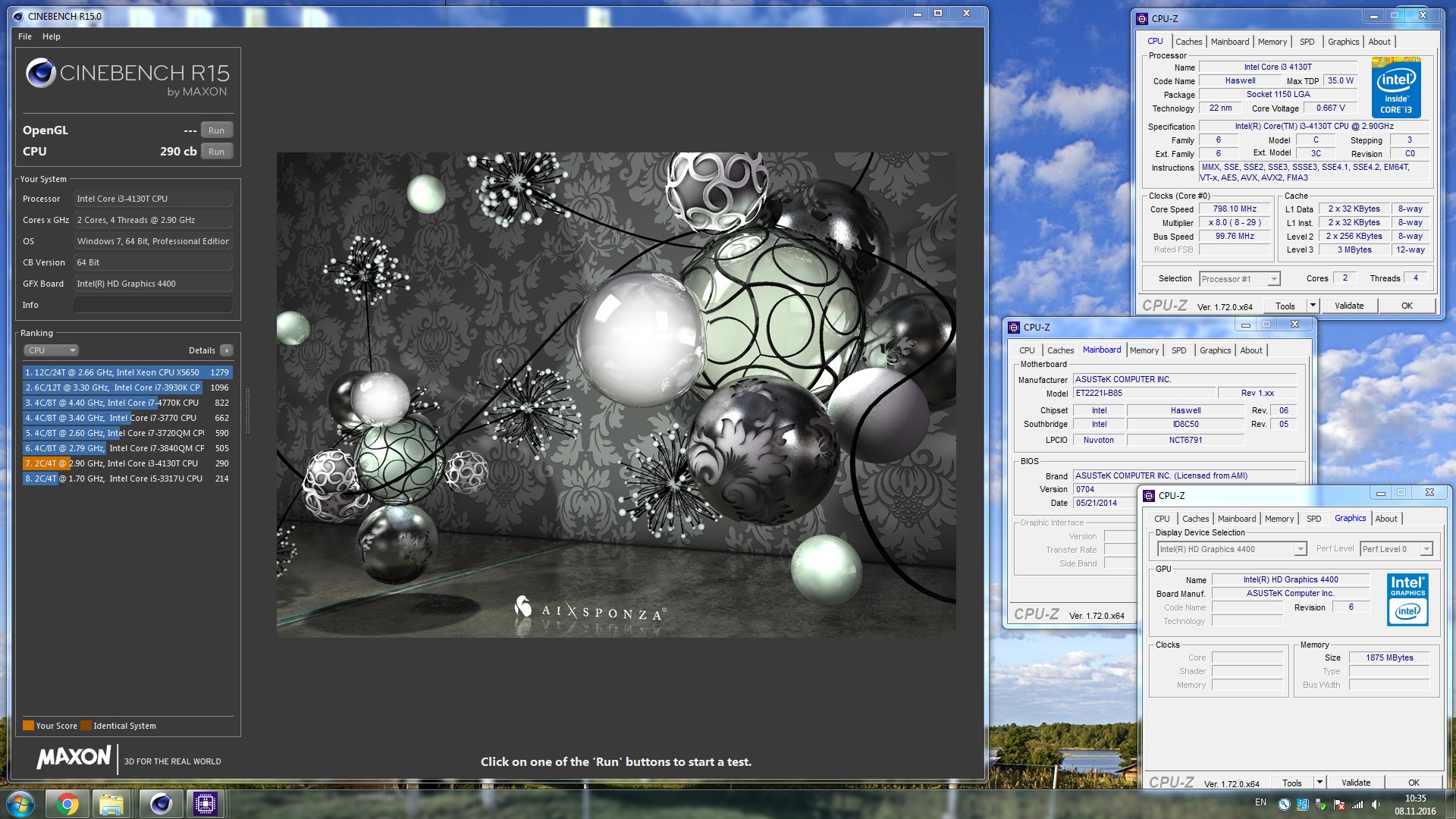The image size is (1456, 819).
Task: Click the Details arrow icon in Ranking
Action: pyautogui.click(x=226, y=350)
